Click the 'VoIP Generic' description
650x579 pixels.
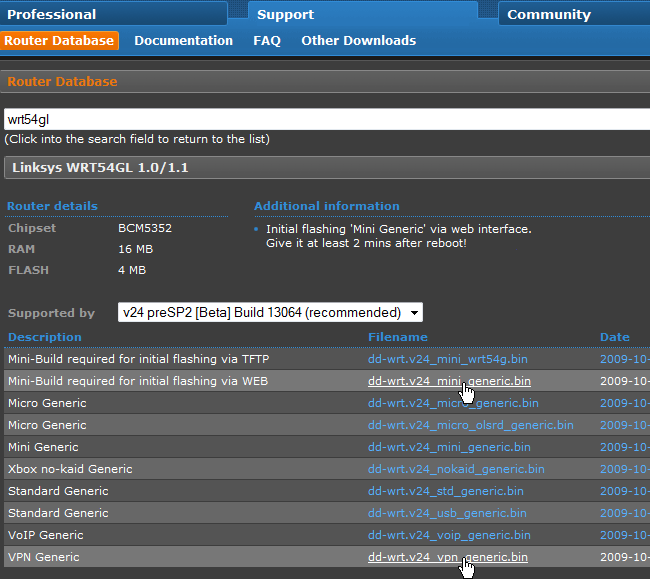click(46, 535)
